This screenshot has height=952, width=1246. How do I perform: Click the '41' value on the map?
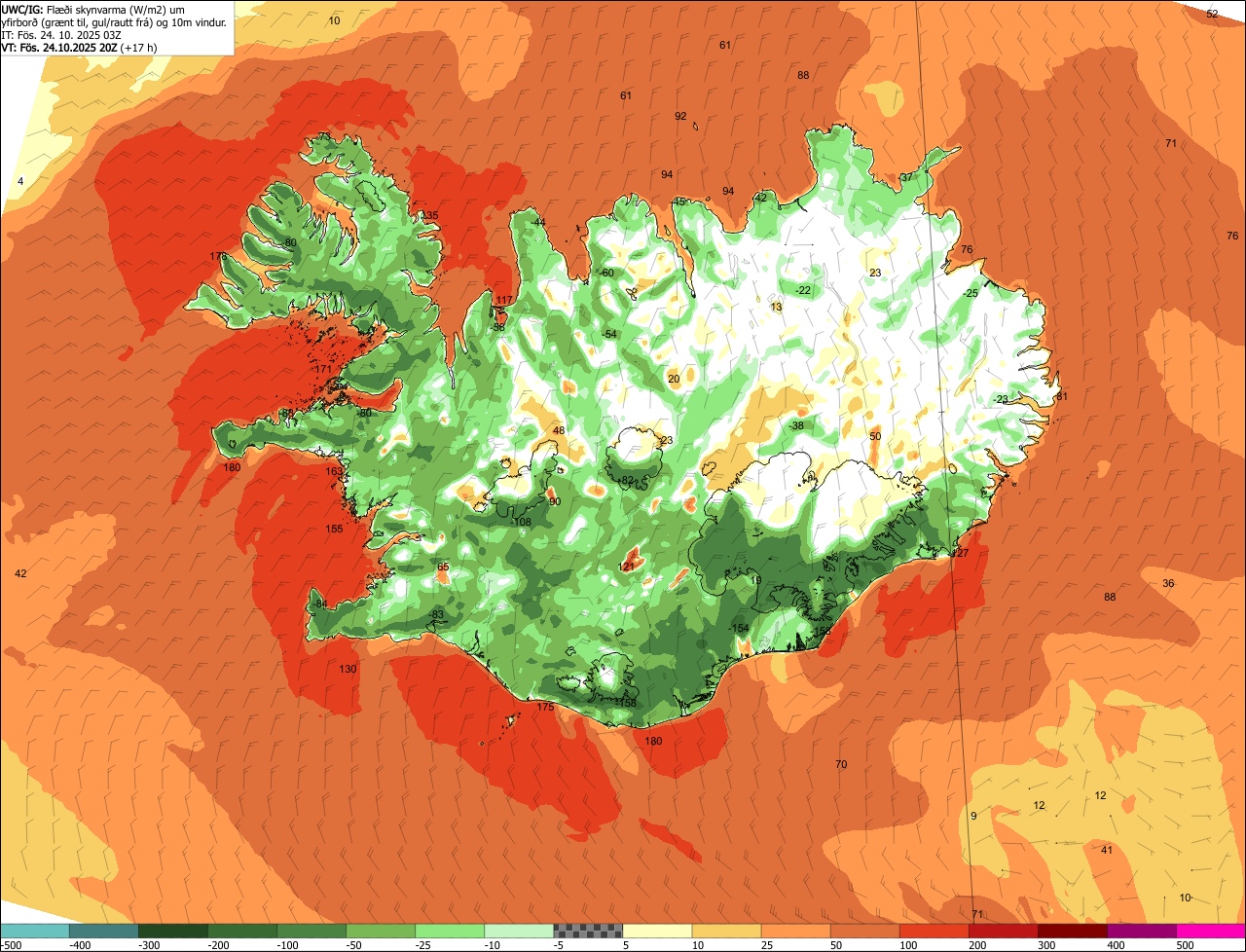tap(1107, 850)
